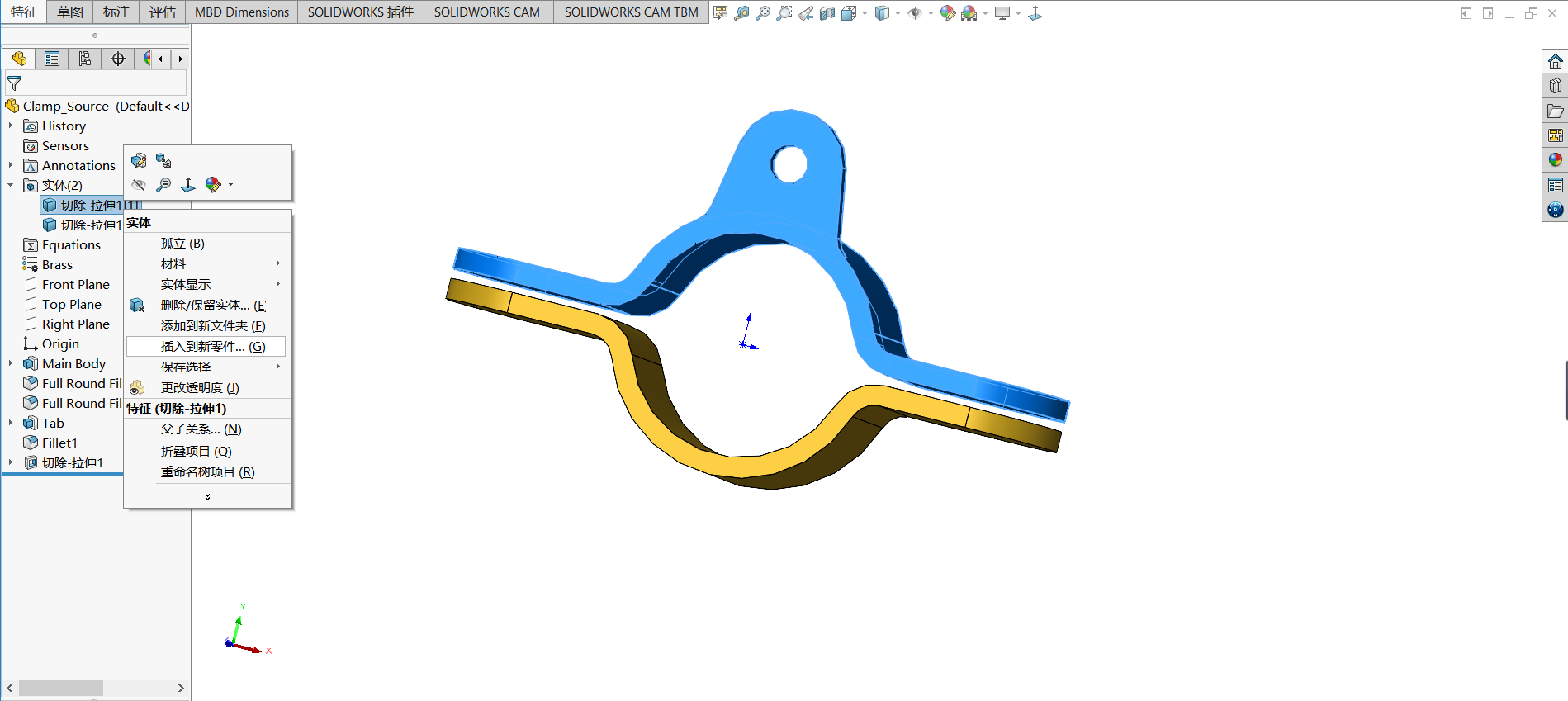Toggle Hide/Show Items eye in toolbar
1568x701 pixels.
[x=914, y=13]
